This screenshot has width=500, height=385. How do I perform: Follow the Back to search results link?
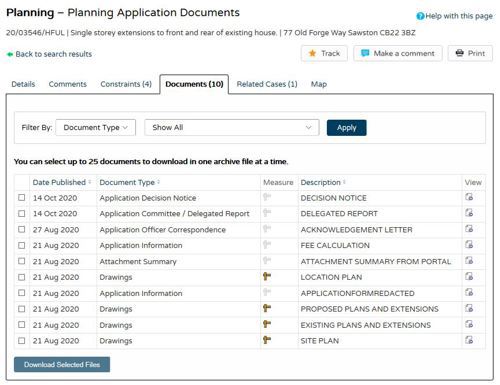coord(54,54)
